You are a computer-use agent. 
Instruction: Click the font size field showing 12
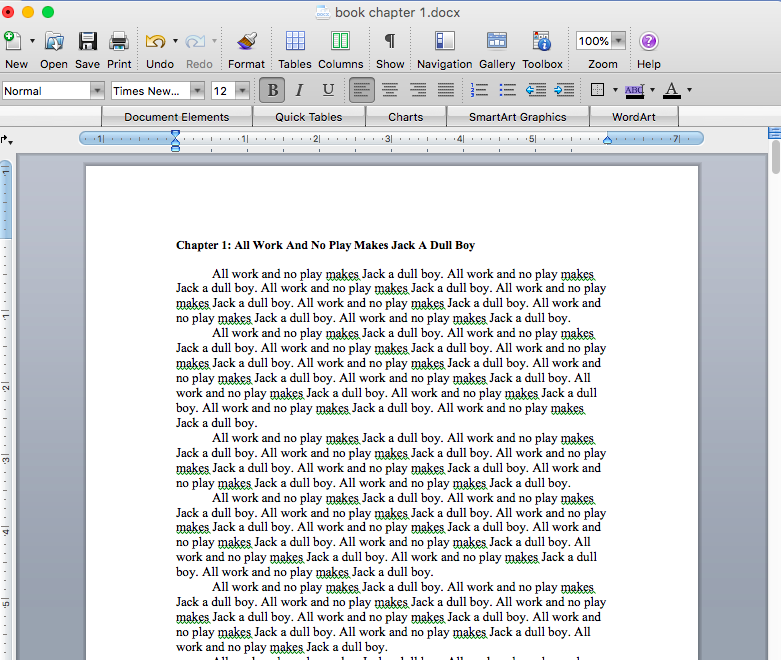[x=223, y=91]
